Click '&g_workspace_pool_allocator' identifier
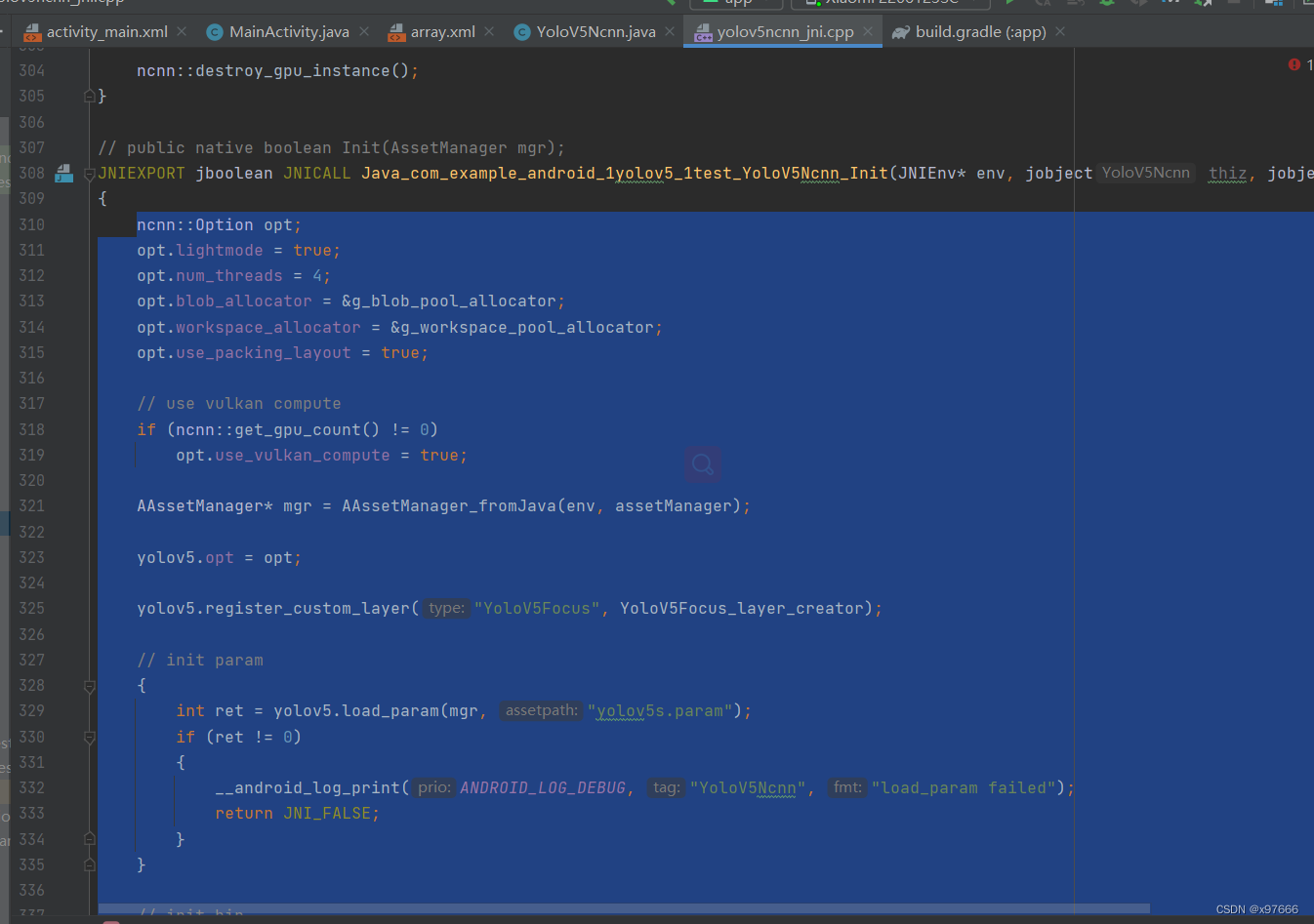The image size is (1314, 924). point(522,328)
